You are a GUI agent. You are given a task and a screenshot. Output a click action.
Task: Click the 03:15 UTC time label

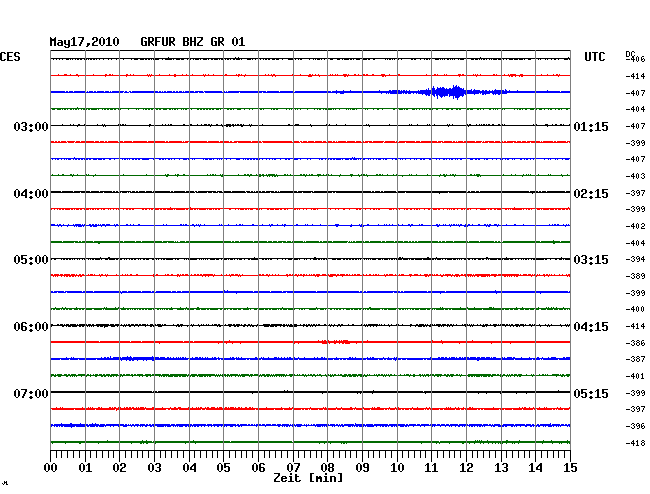591,260
